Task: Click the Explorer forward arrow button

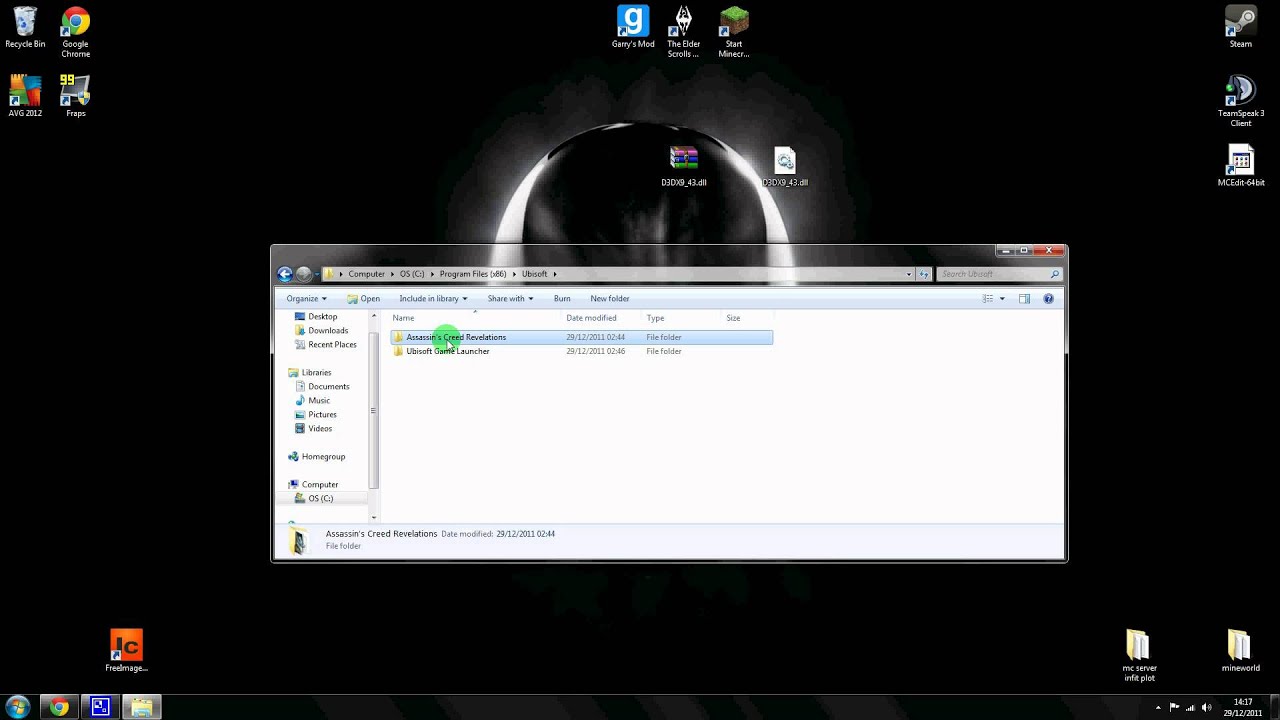Action: coord(303,274)
